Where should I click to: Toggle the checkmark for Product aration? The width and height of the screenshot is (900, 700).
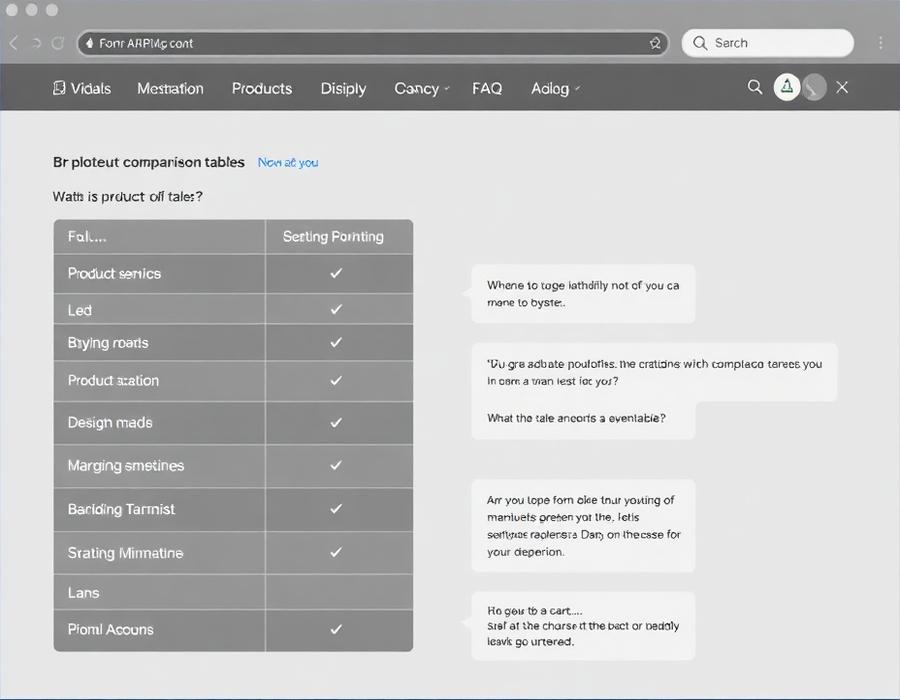[x=336, y=380]
